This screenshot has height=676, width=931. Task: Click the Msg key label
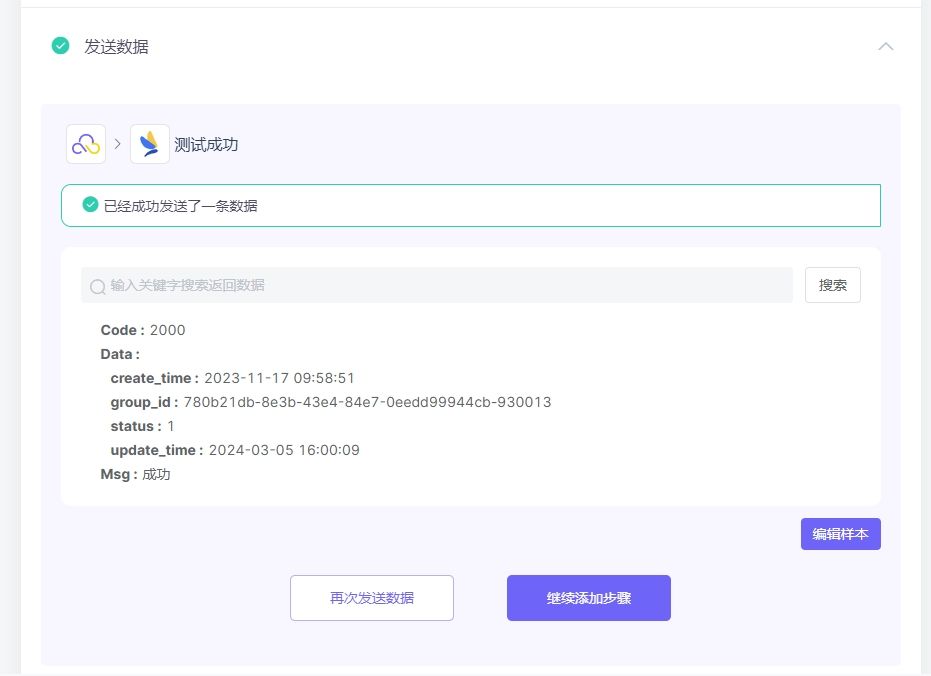(119, 474)
